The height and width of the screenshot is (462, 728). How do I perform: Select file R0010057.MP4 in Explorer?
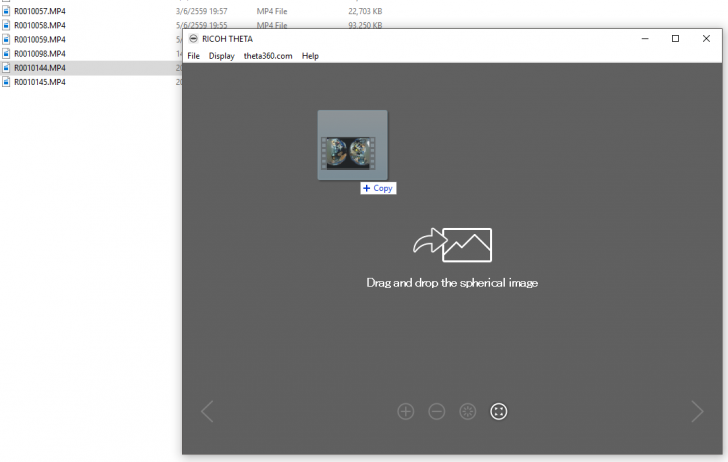click(40, 11)
